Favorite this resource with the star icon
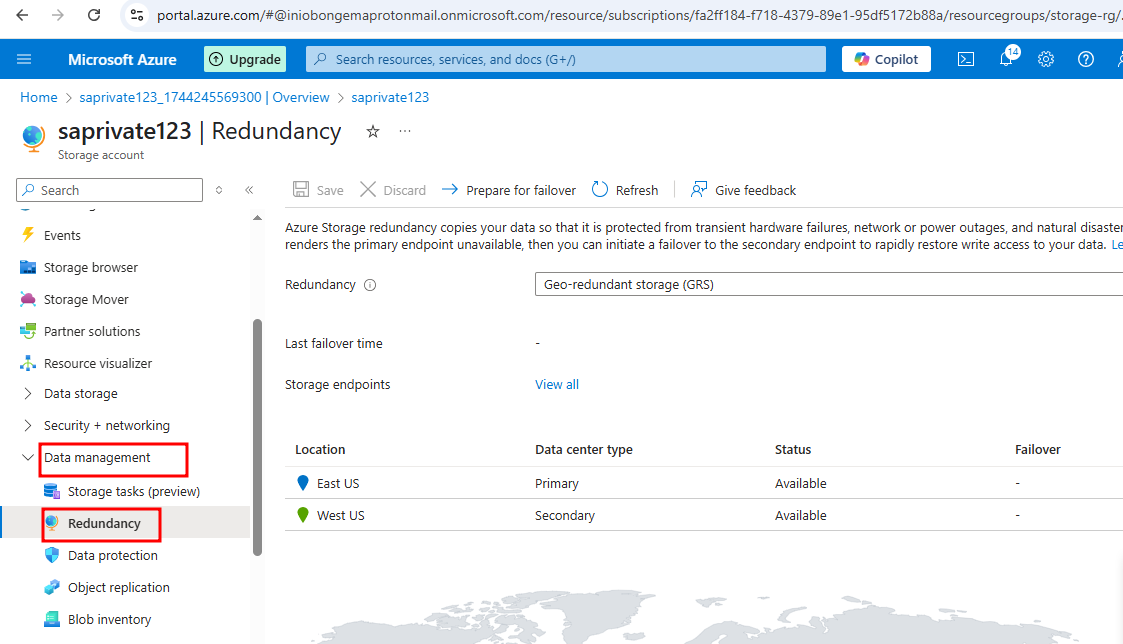This screenshot has width=1123, height=644. pos(373,131)
